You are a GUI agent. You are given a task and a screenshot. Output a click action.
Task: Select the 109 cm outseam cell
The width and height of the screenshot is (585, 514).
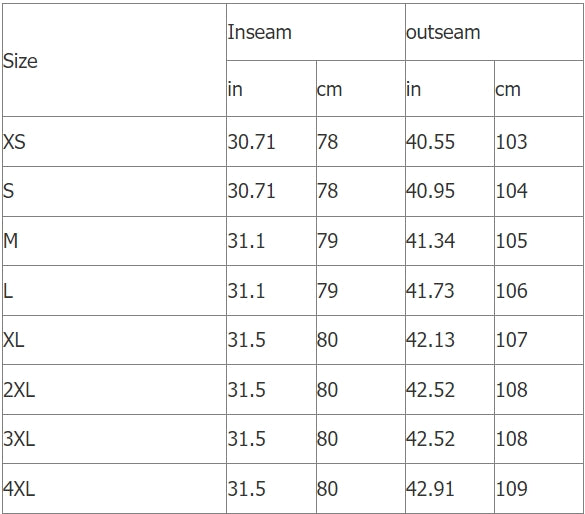point(539,488)
